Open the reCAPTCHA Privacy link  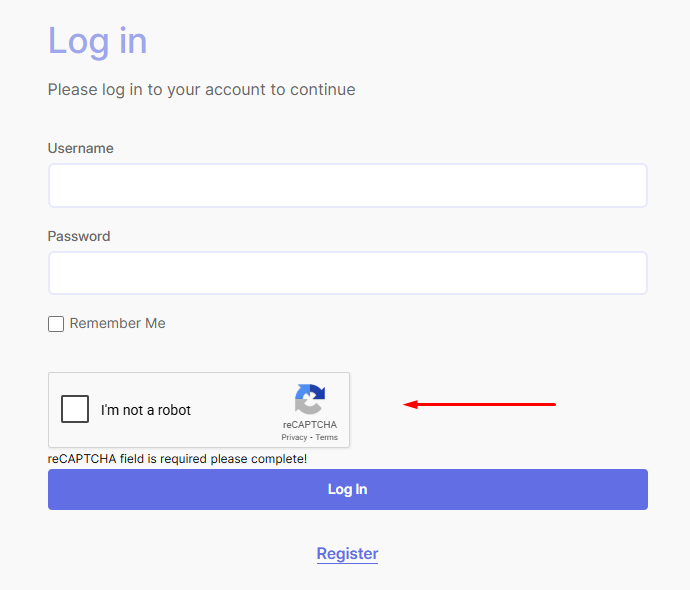294,437
